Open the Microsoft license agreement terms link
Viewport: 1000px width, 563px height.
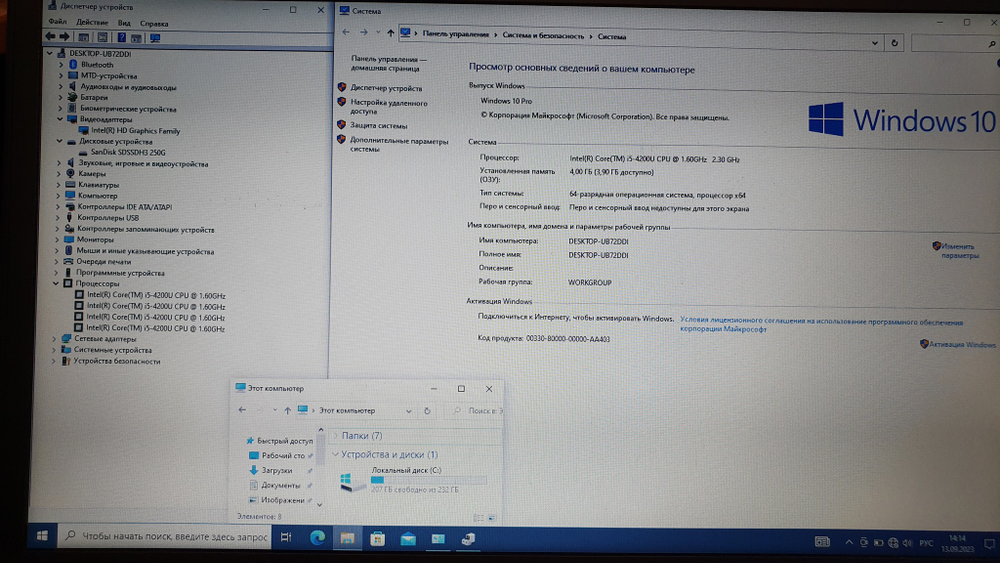[821, 325]
